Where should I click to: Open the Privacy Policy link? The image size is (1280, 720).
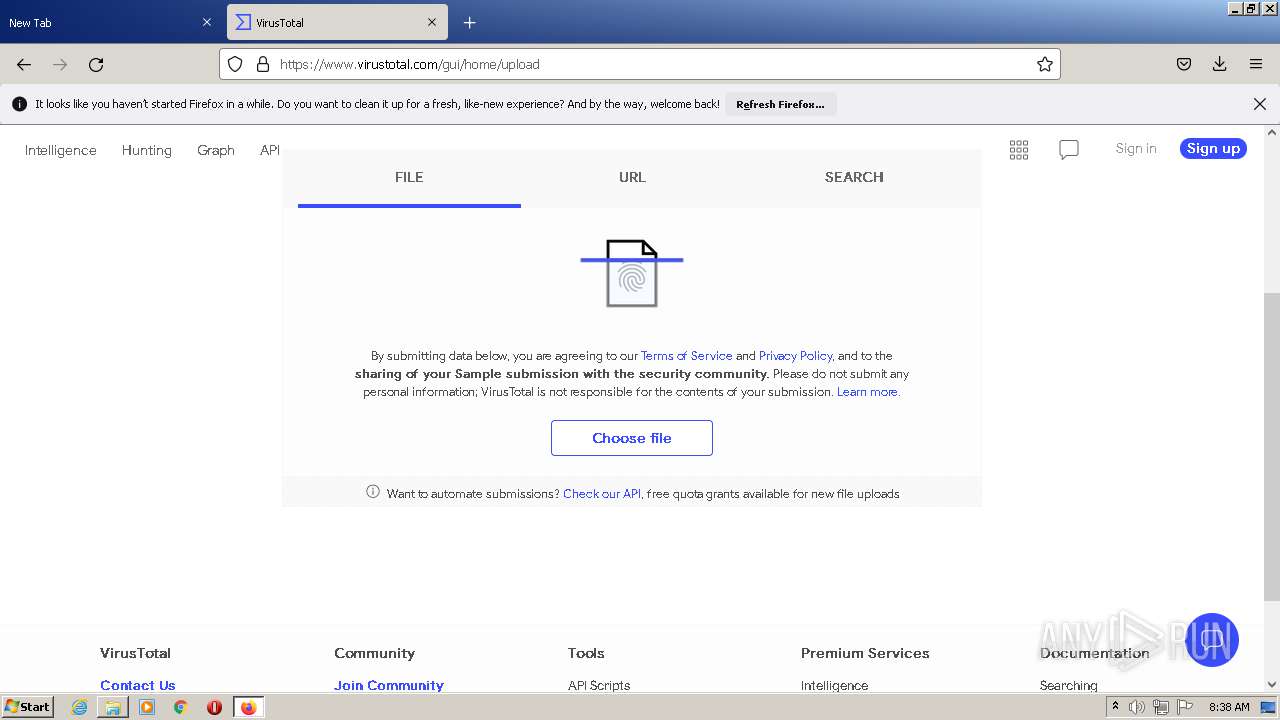[795, 355]
